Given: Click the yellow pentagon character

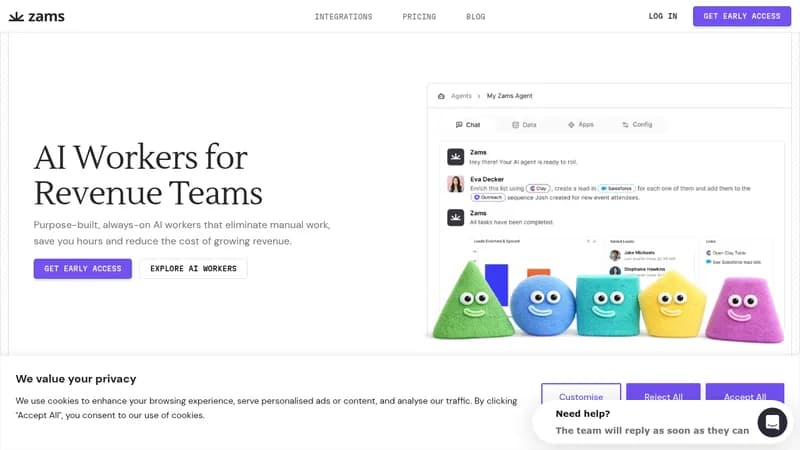Looking at the screenshot, I should pyautogui.click(x=672, y=305).
